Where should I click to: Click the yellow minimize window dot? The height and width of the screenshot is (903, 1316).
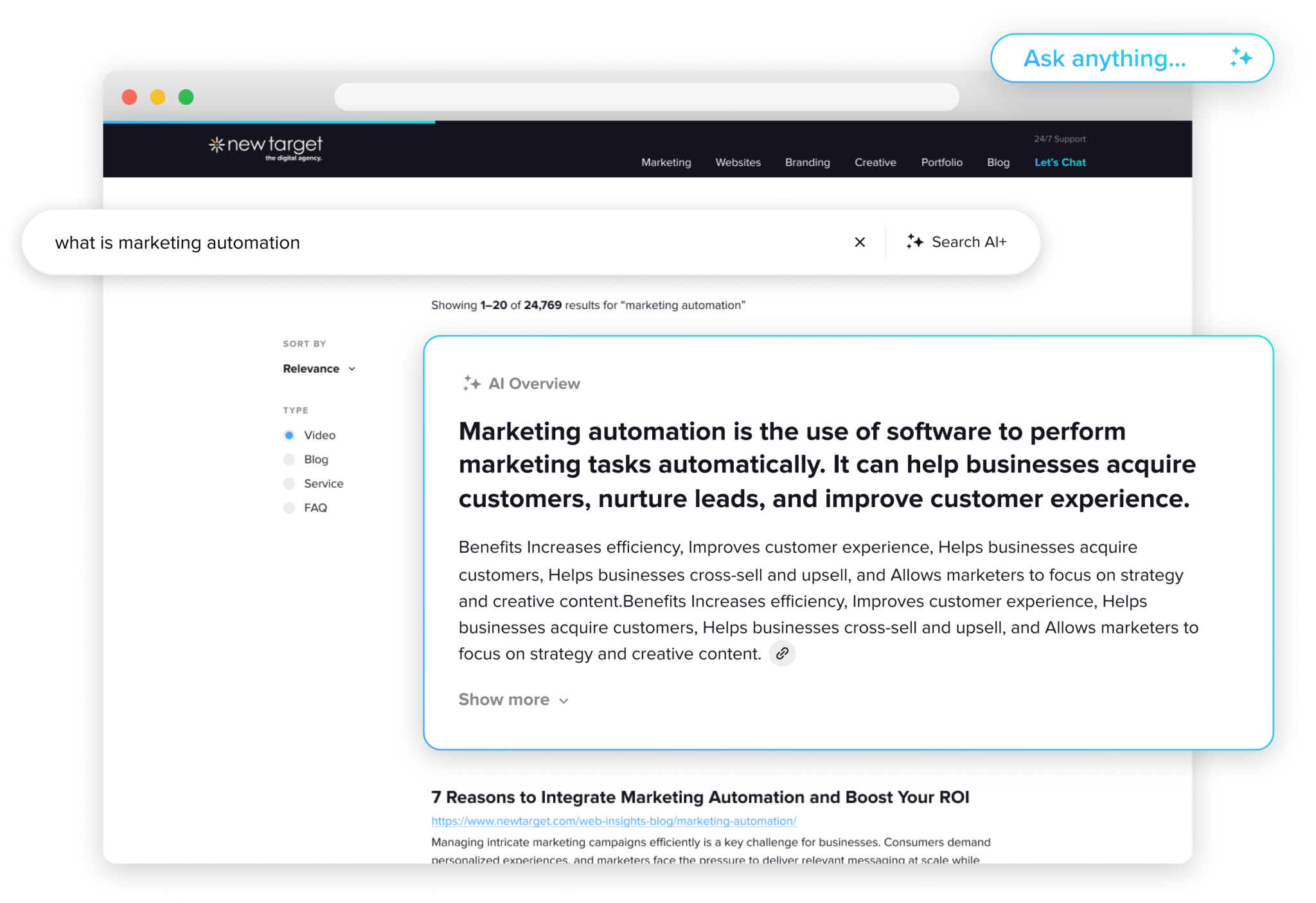157,97
